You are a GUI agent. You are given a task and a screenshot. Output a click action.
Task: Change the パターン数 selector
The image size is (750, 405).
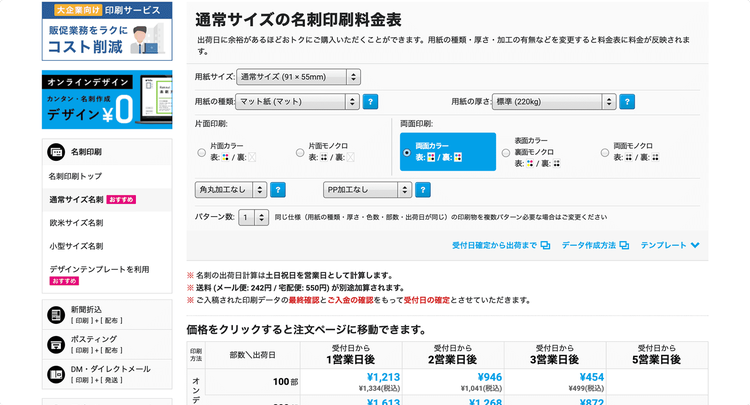point(254,218)
